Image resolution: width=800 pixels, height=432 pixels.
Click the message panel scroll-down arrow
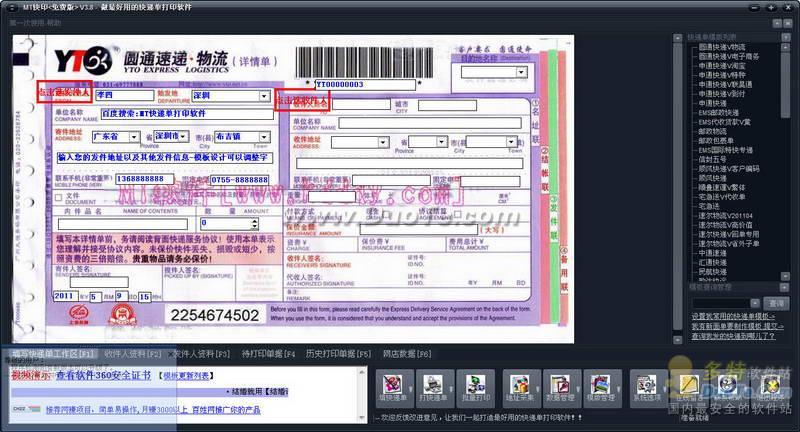point(362,417)
